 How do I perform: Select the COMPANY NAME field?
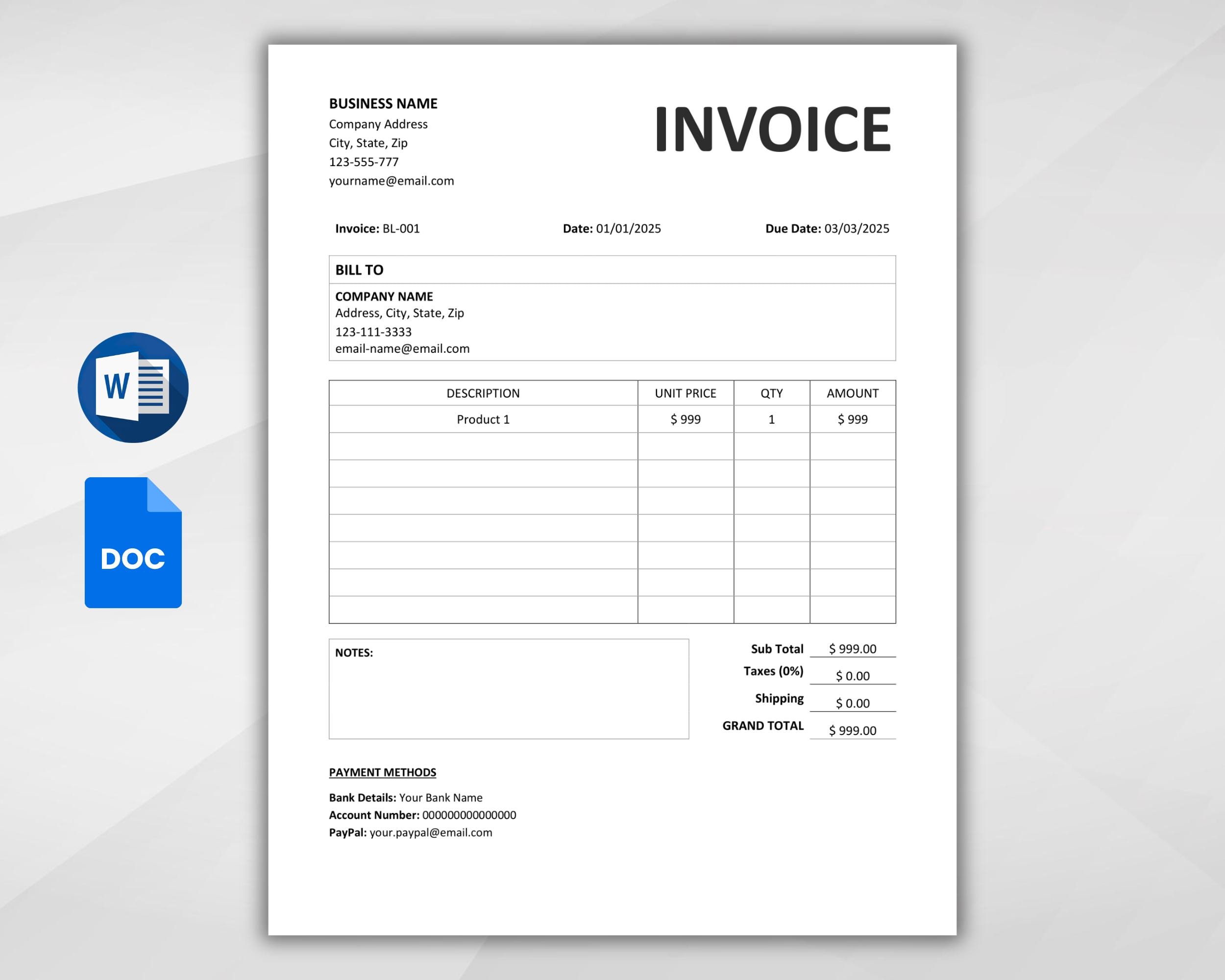[x=384, y=296]
